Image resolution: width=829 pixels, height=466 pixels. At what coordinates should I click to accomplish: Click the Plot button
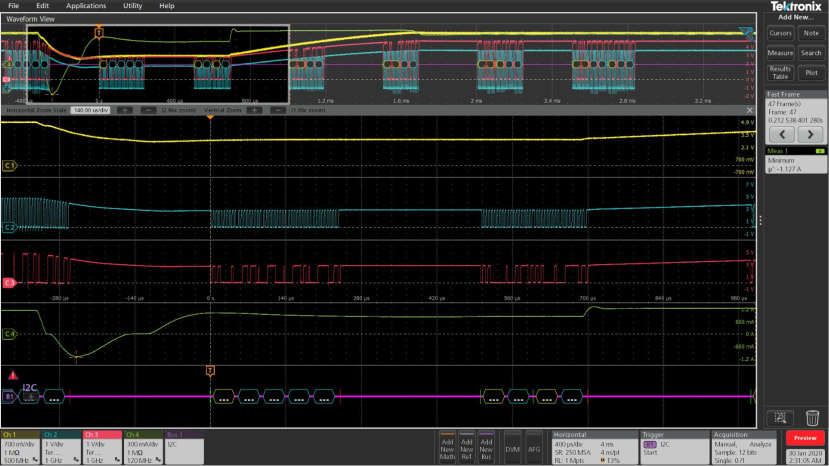(811, 72)
